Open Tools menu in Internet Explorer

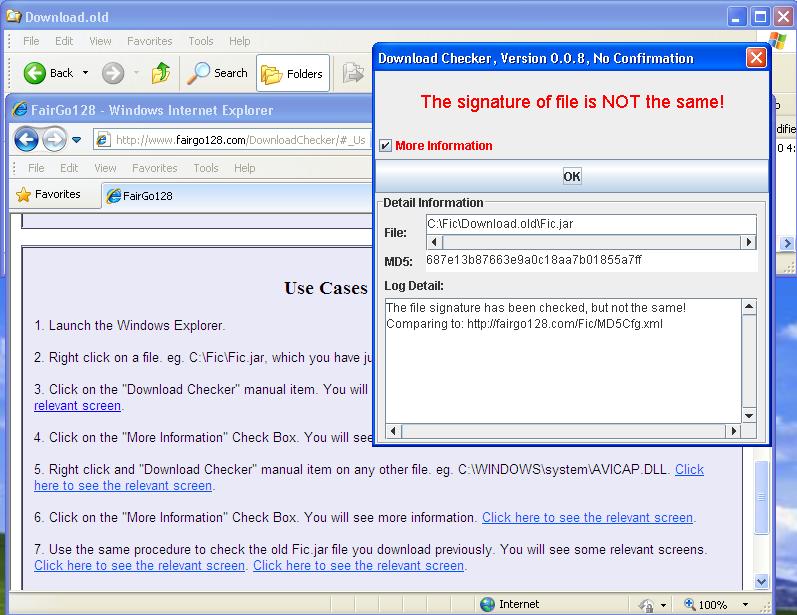coord(206,168)
